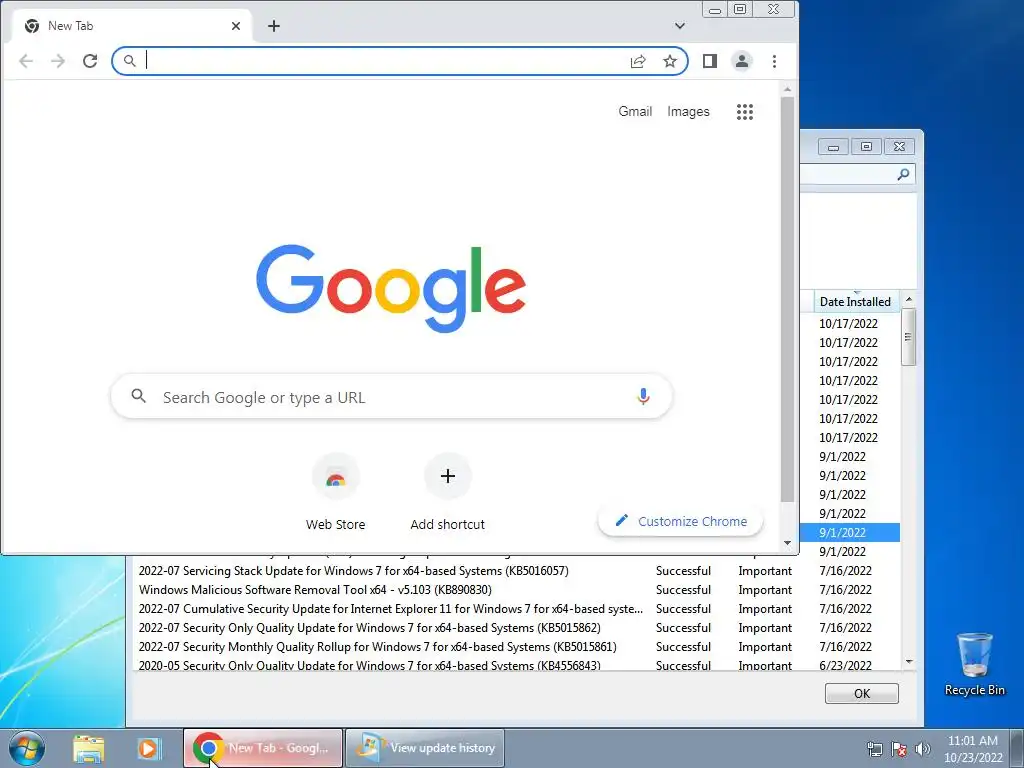1024x768 pixels.
Task: Click the Action Center flag tray icon
Action: [x=899, y=749]
